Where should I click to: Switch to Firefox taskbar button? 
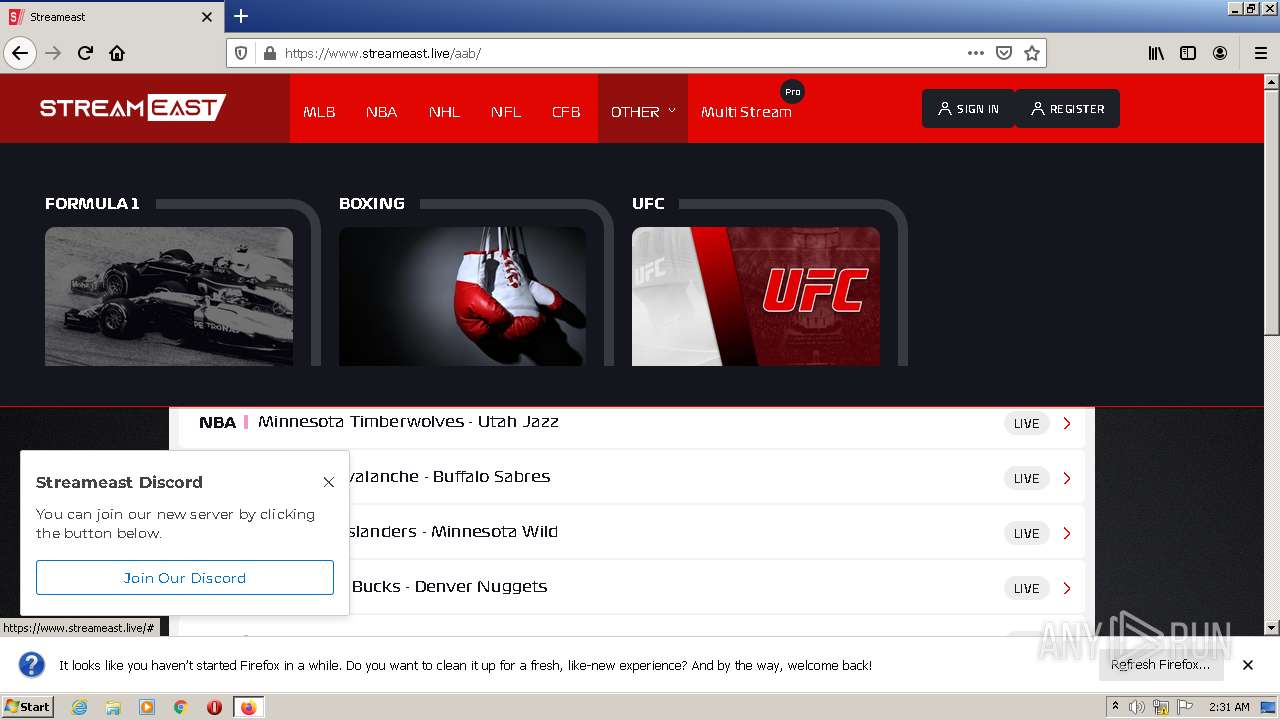(248, 707)
